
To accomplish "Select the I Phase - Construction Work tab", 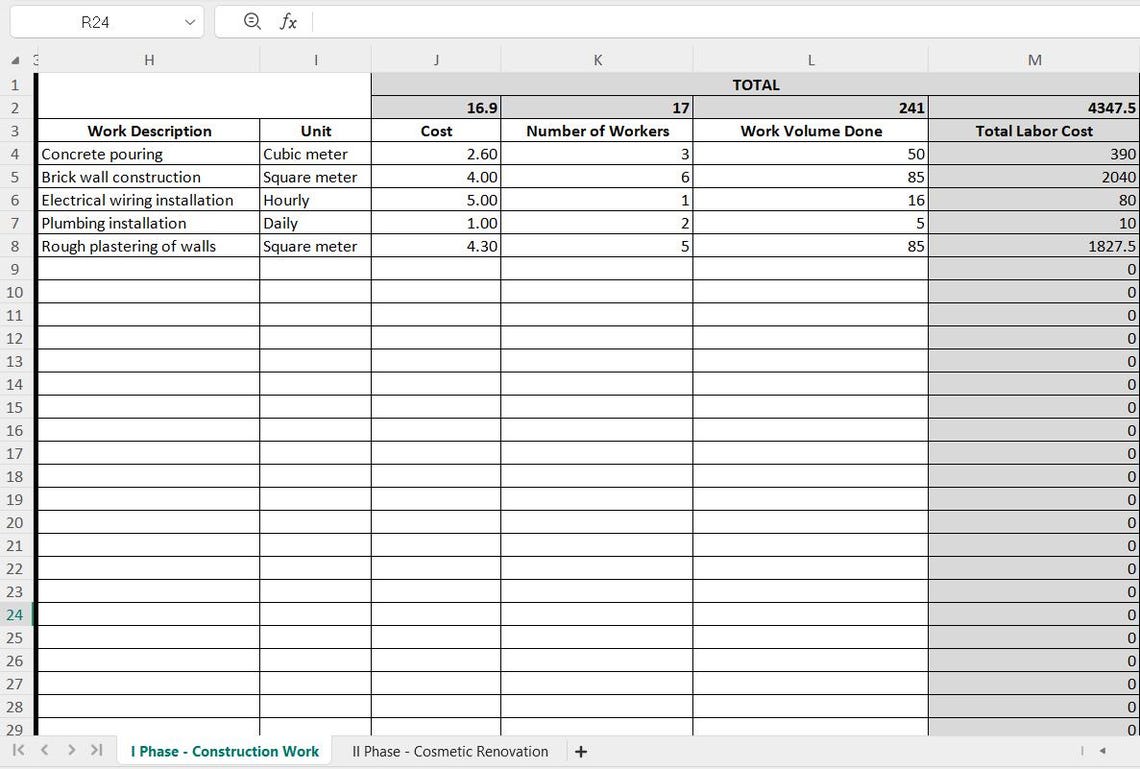I will coord(223,751).
